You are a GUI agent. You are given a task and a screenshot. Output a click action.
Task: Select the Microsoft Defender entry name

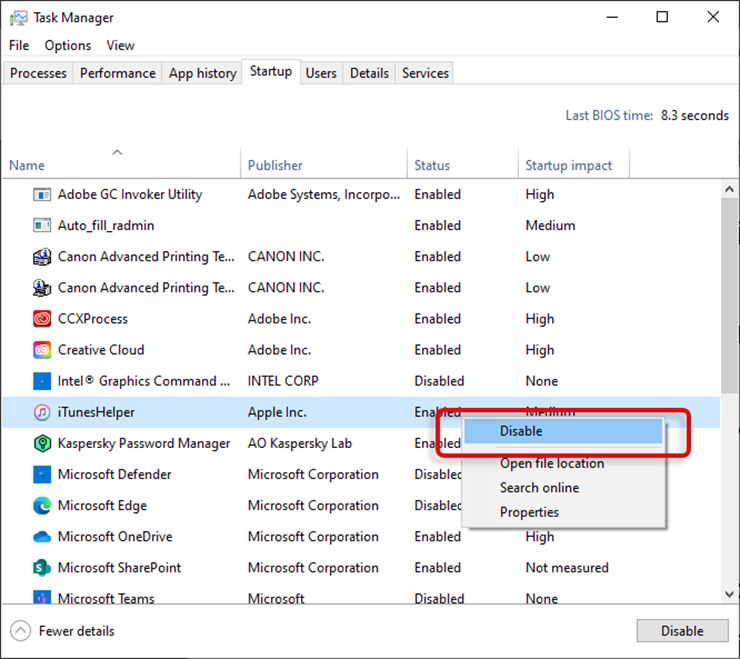tap(114, 475)
